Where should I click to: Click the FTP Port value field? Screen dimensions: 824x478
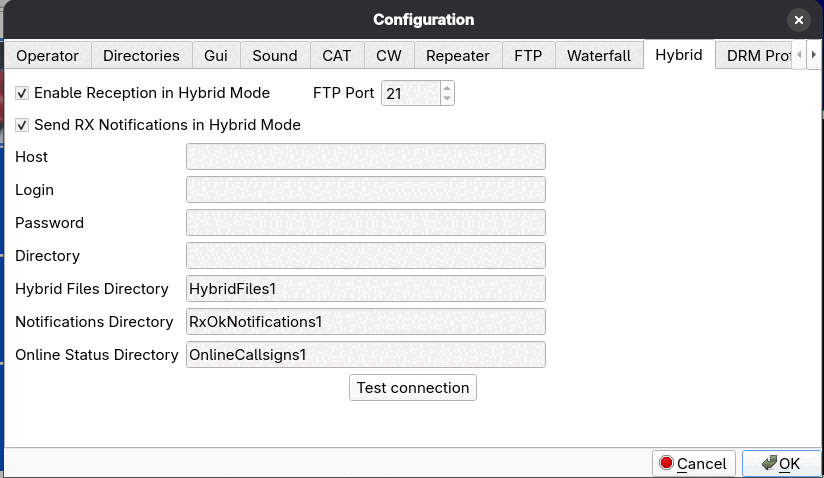pyautogui.click(x=410, y=93)
